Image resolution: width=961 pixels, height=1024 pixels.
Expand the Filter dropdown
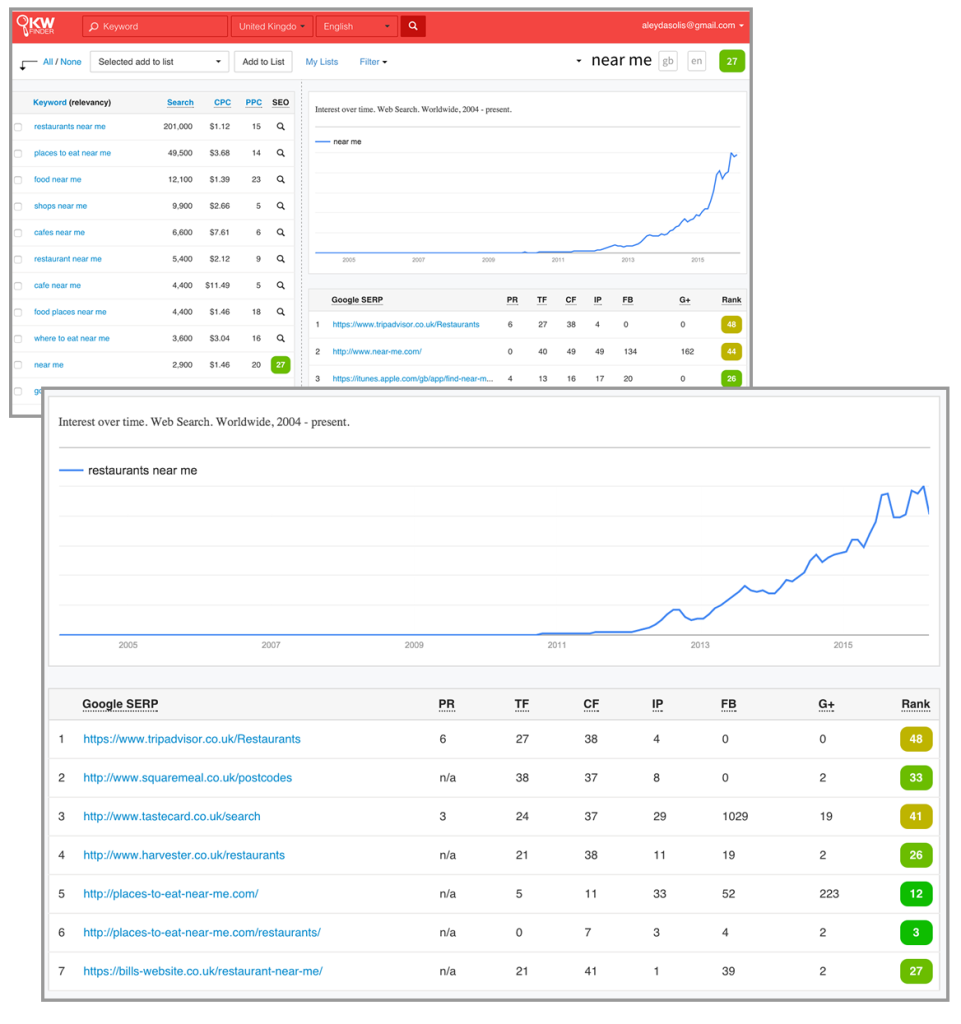click(373, 62)
